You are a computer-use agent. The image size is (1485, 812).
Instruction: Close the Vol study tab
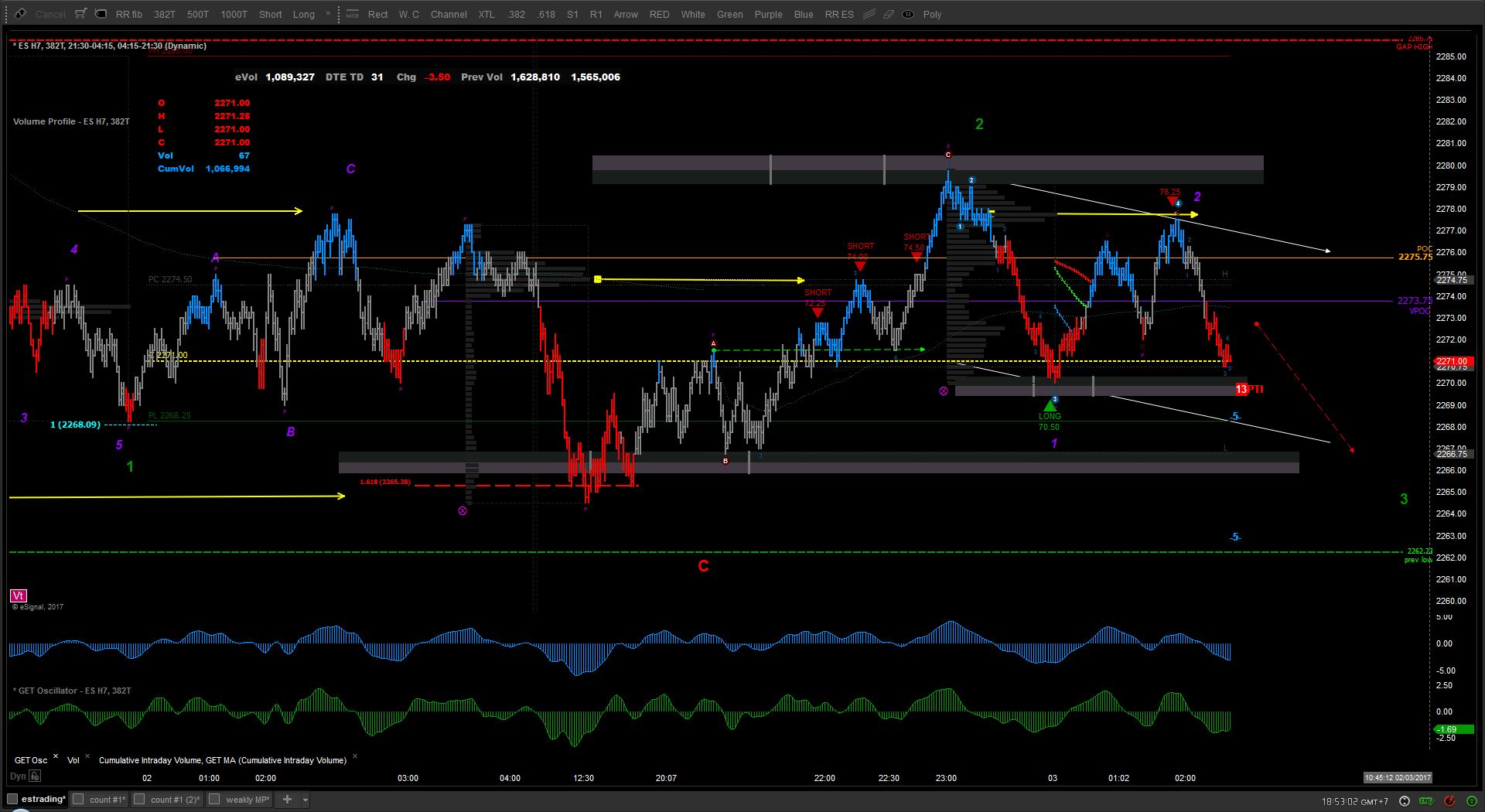click(87, 756)
